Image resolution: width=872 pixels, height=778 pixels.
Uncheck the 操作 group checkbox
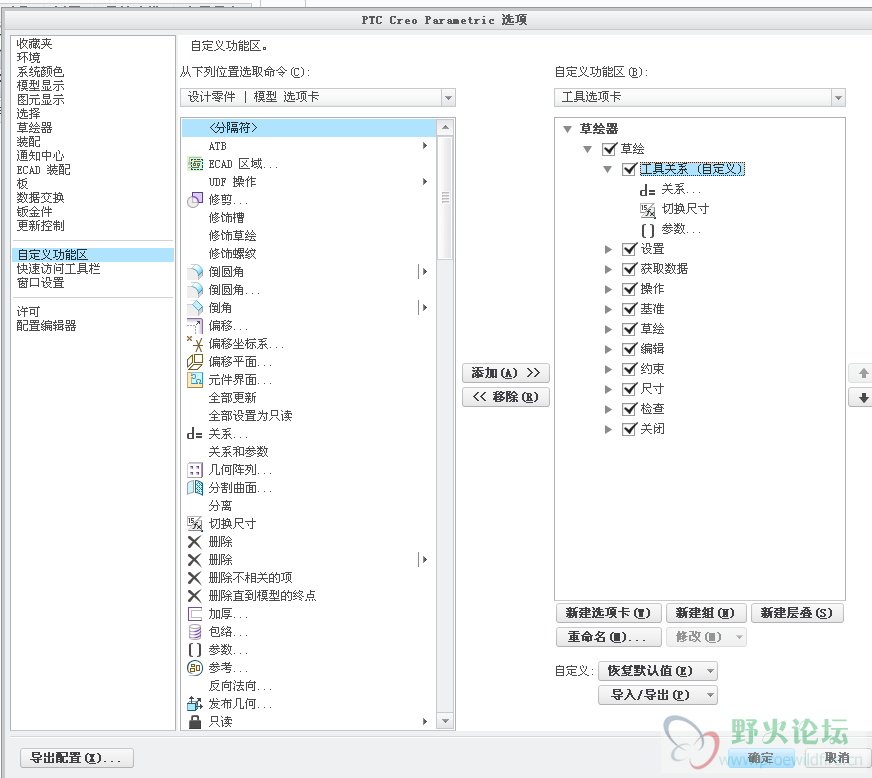pyautogui.click(x=630, y=289)
